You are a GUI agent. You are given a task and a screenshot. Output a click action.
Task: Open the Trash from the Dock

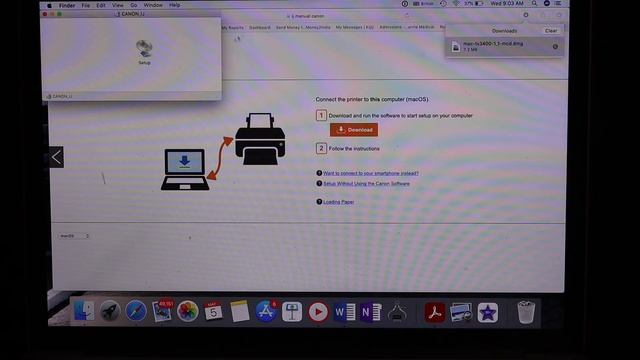pyautogui.click(x=526, y=313)
